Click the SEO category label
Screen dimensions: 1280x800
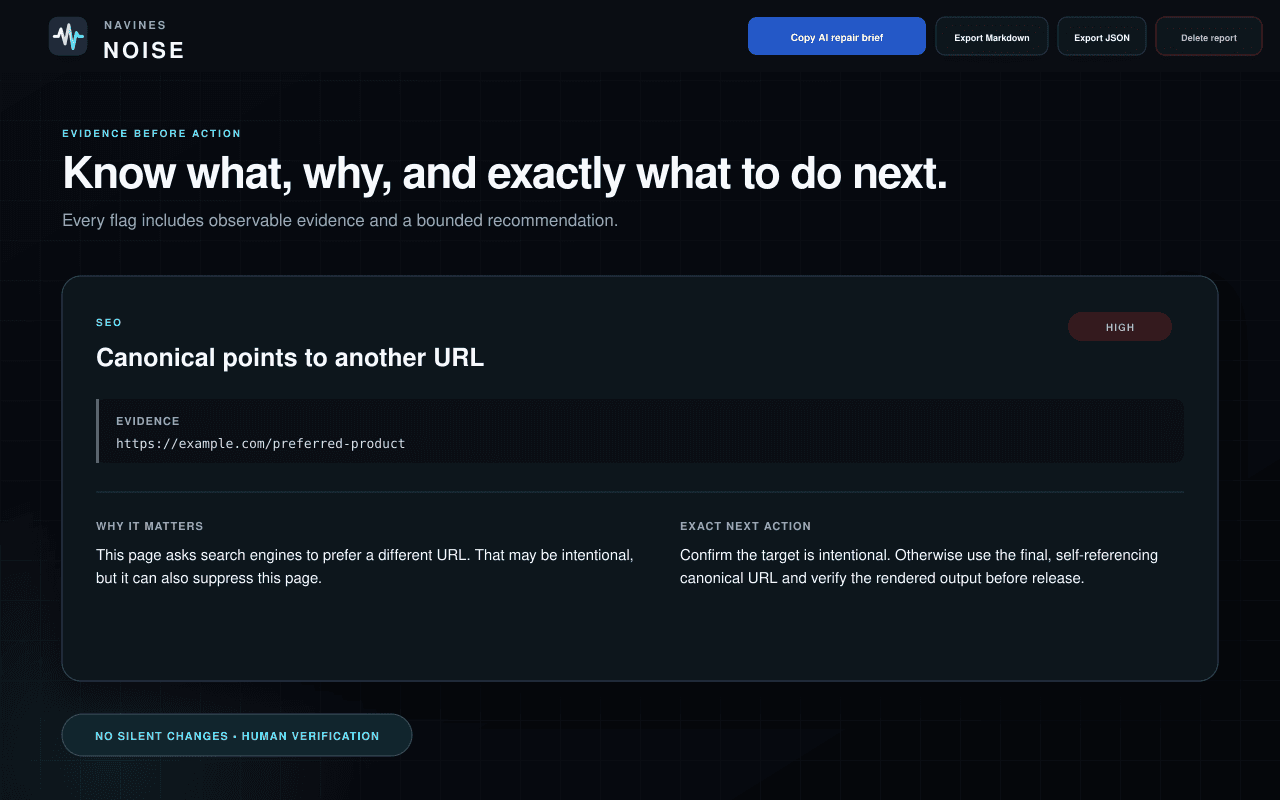[109, 322]
